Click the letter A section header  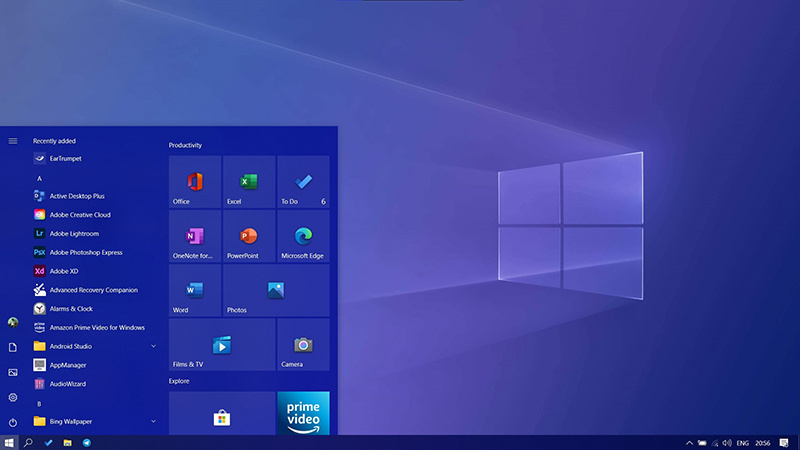tap(39, 178)
